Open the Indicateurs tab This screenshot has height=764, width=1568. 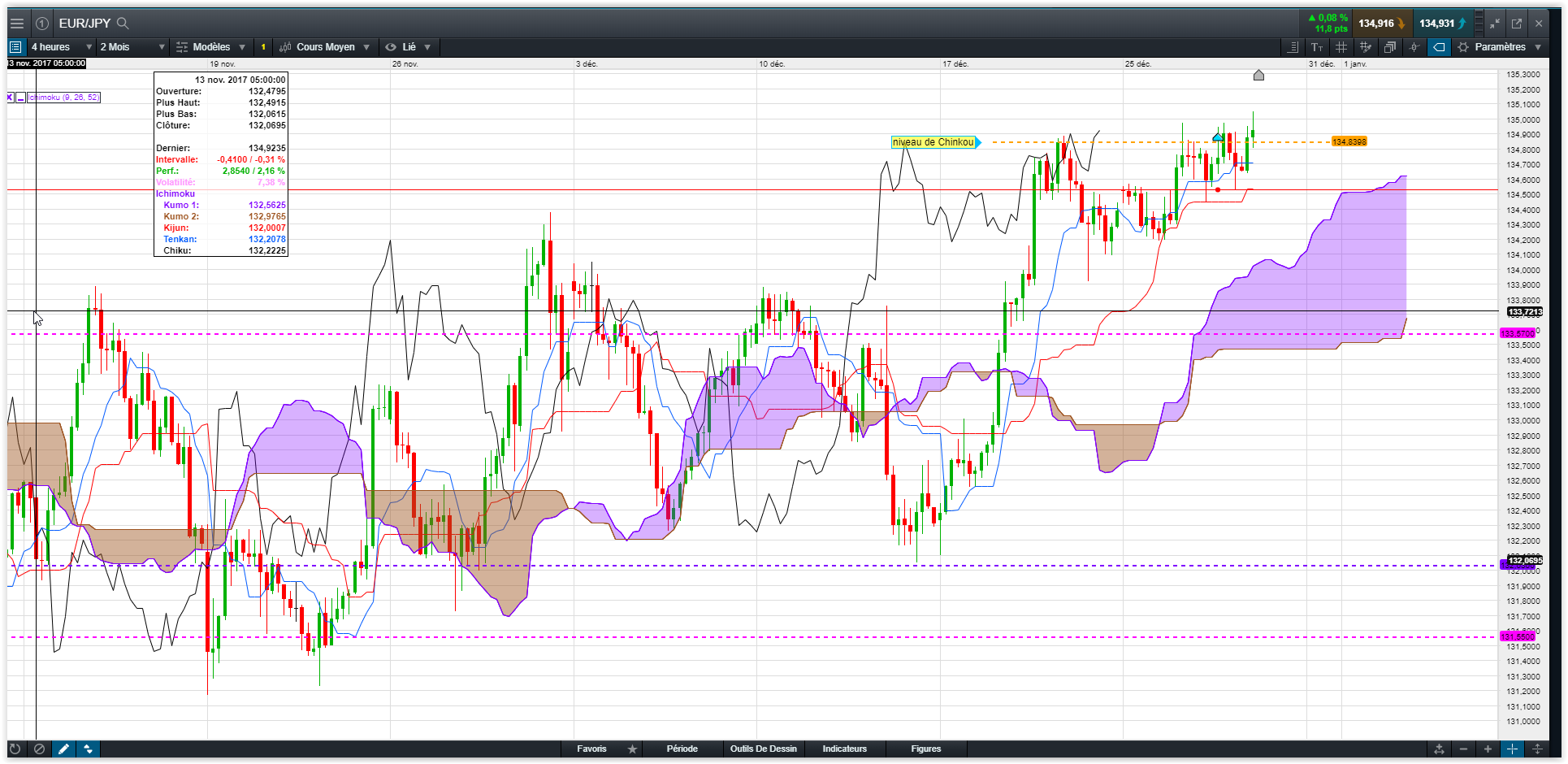pyautogui.click(x=844, y=749)
